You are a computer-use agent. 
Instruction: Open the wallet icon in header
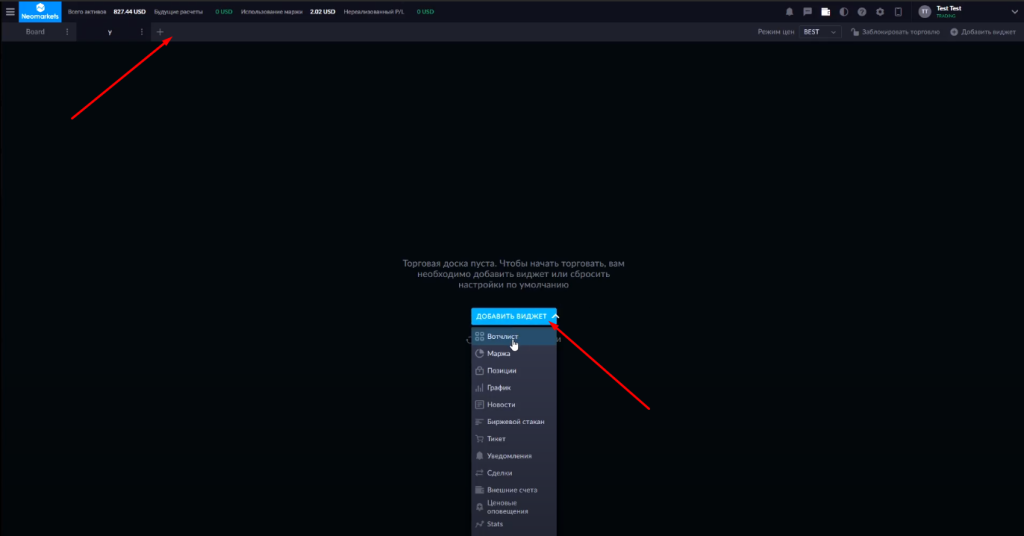click(825, 12)
